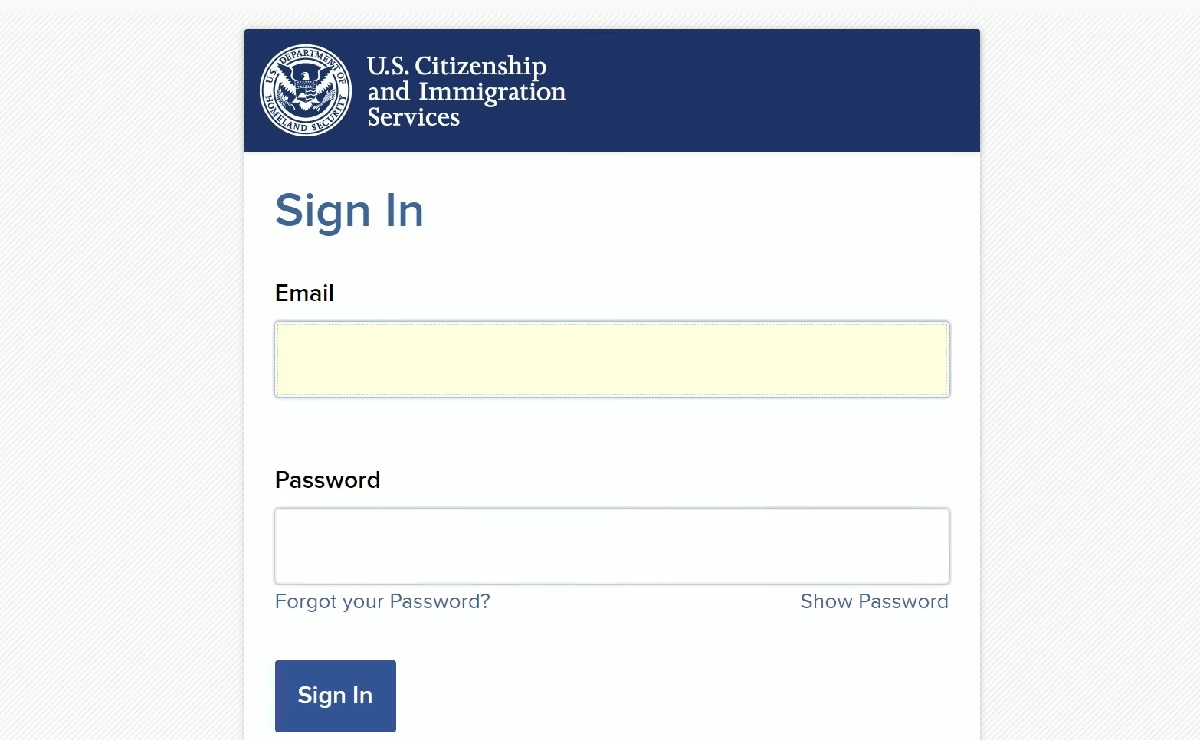Viewport: 1200px width, 740px height.
Task: Reveal the password using Show Password
Action: click(873, 601)
